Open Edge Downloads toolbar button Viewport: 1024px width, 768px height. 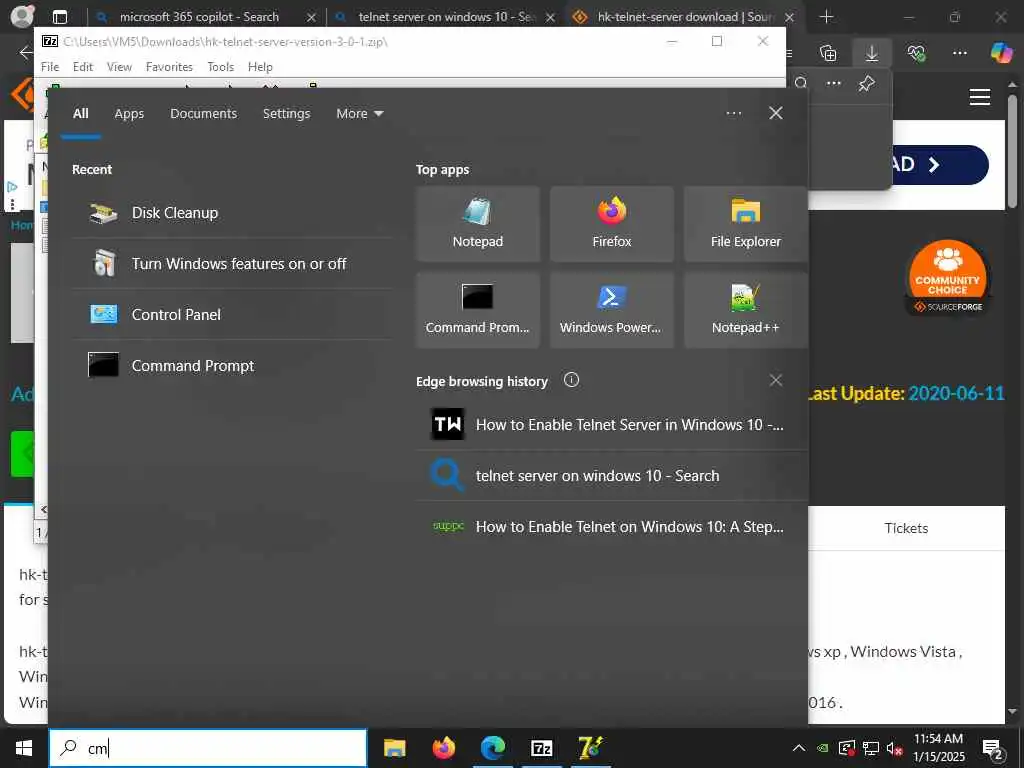coord(872,53)
